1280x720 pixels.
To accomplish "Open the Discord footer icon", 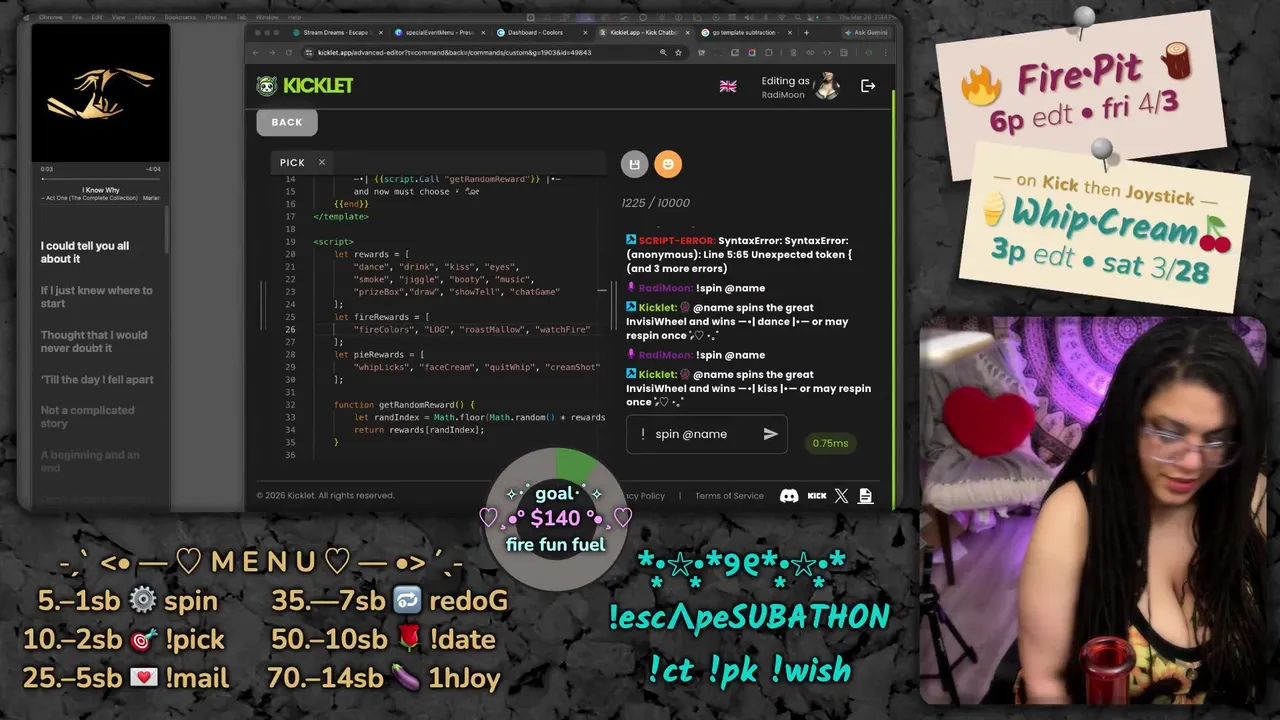I will (789, 496).
